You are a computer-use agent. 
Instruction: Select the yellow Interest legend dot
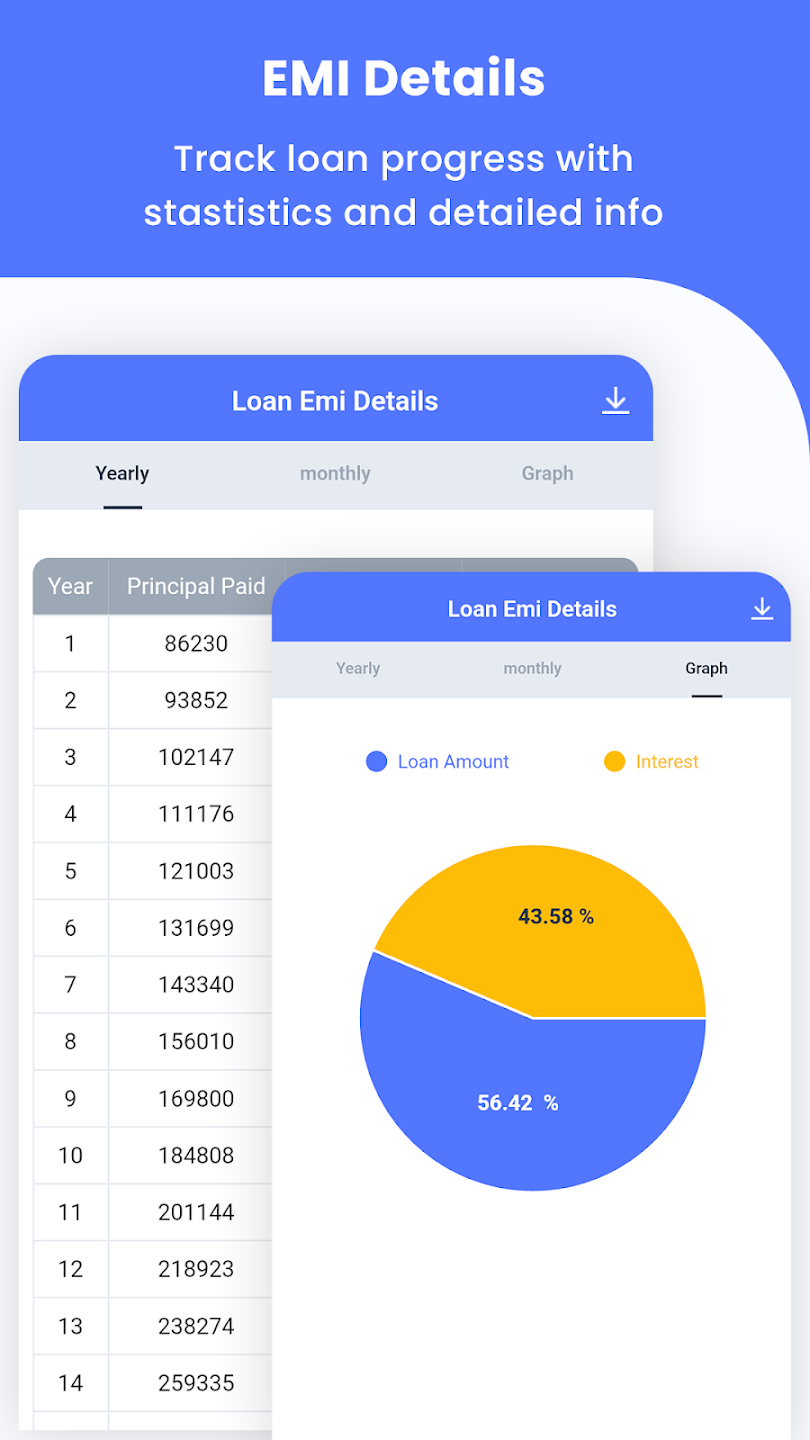pyautogui.click(x=613, y=761)
